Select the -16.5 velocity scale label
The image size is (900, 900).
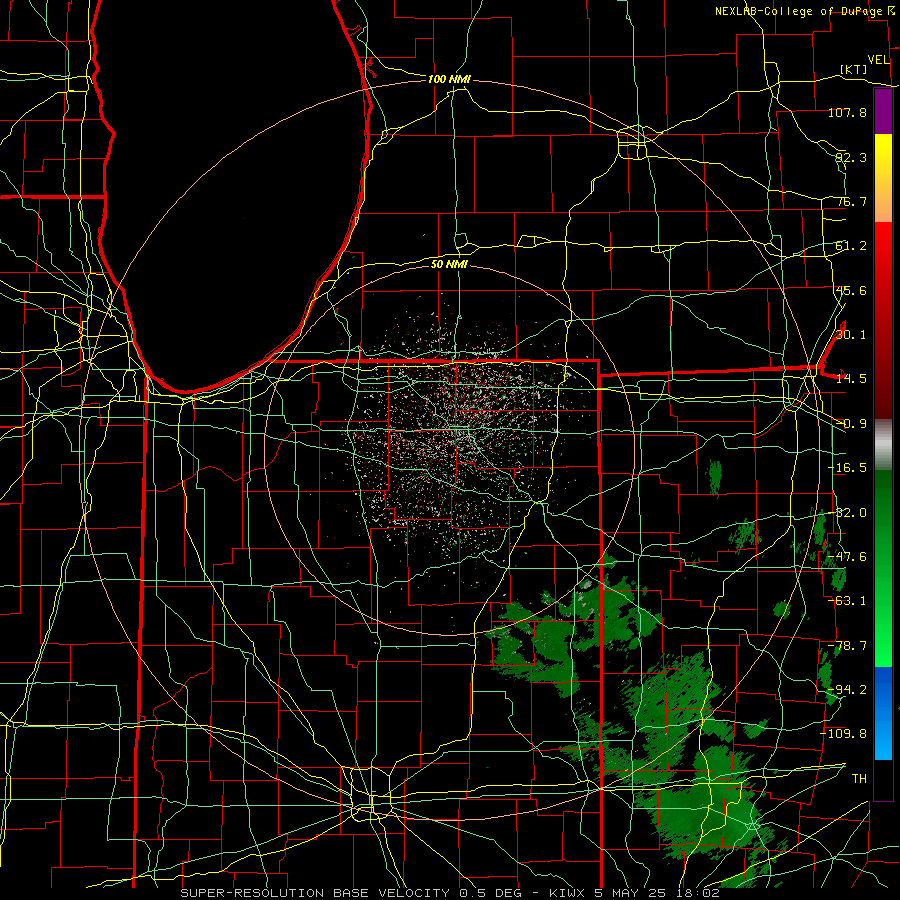(x=847, y=468)
